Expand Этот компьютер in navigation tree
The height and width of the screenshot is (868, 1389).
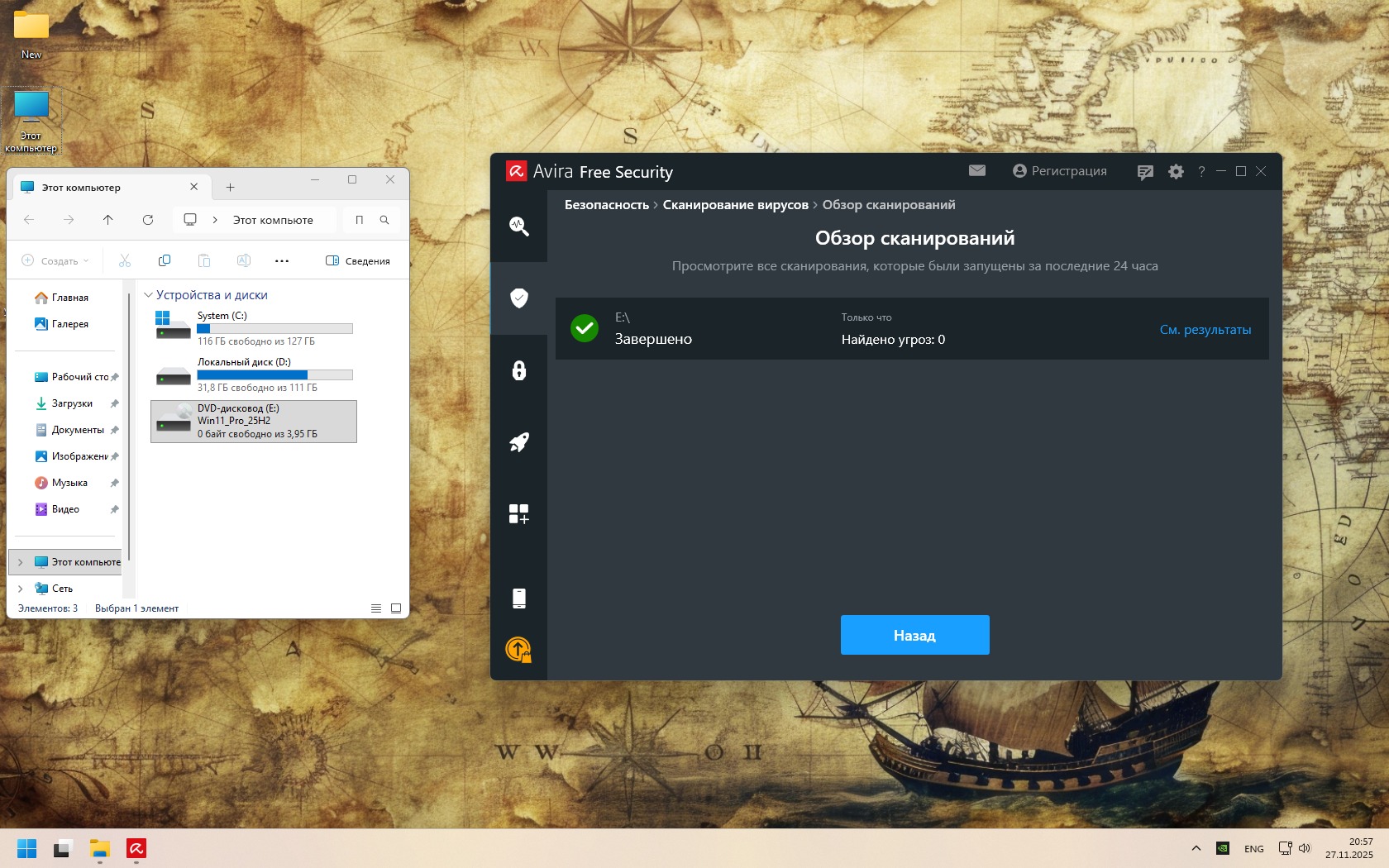tap(21, 562)
